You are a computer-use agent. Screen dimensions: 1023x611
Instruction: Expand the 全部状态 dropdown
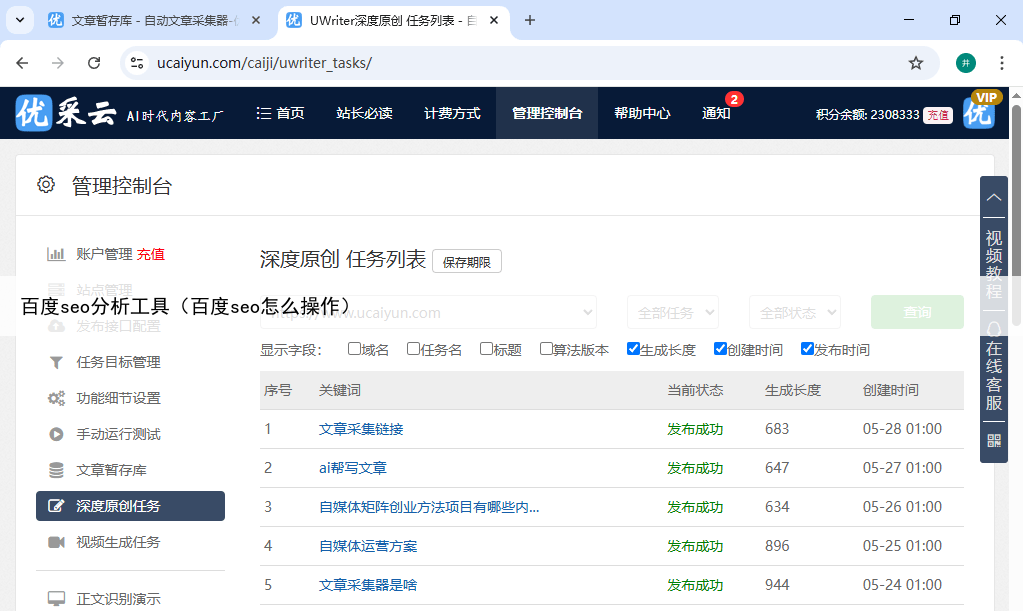coord(794,312)
